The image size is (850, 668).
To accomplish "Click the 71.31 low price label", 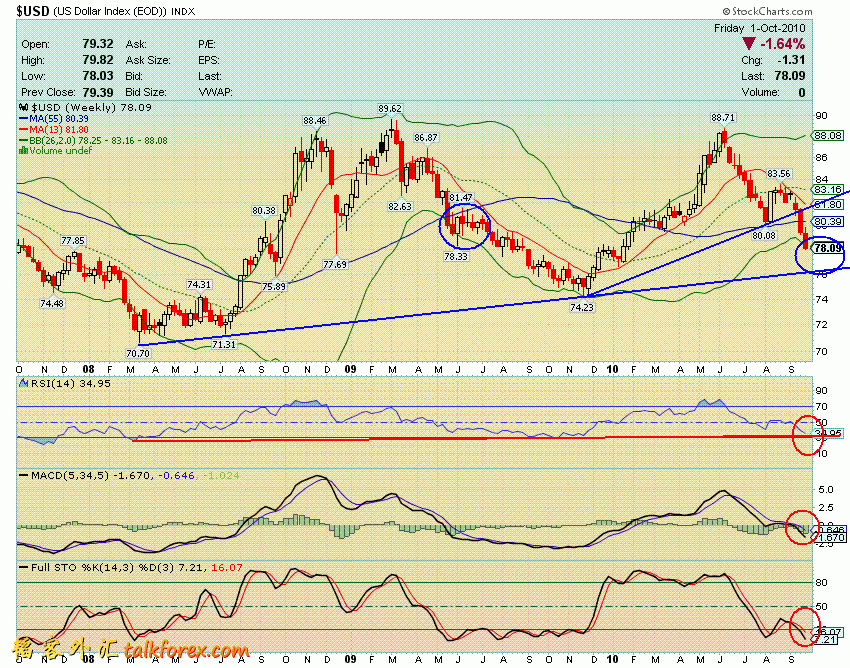I will [224, 344].
